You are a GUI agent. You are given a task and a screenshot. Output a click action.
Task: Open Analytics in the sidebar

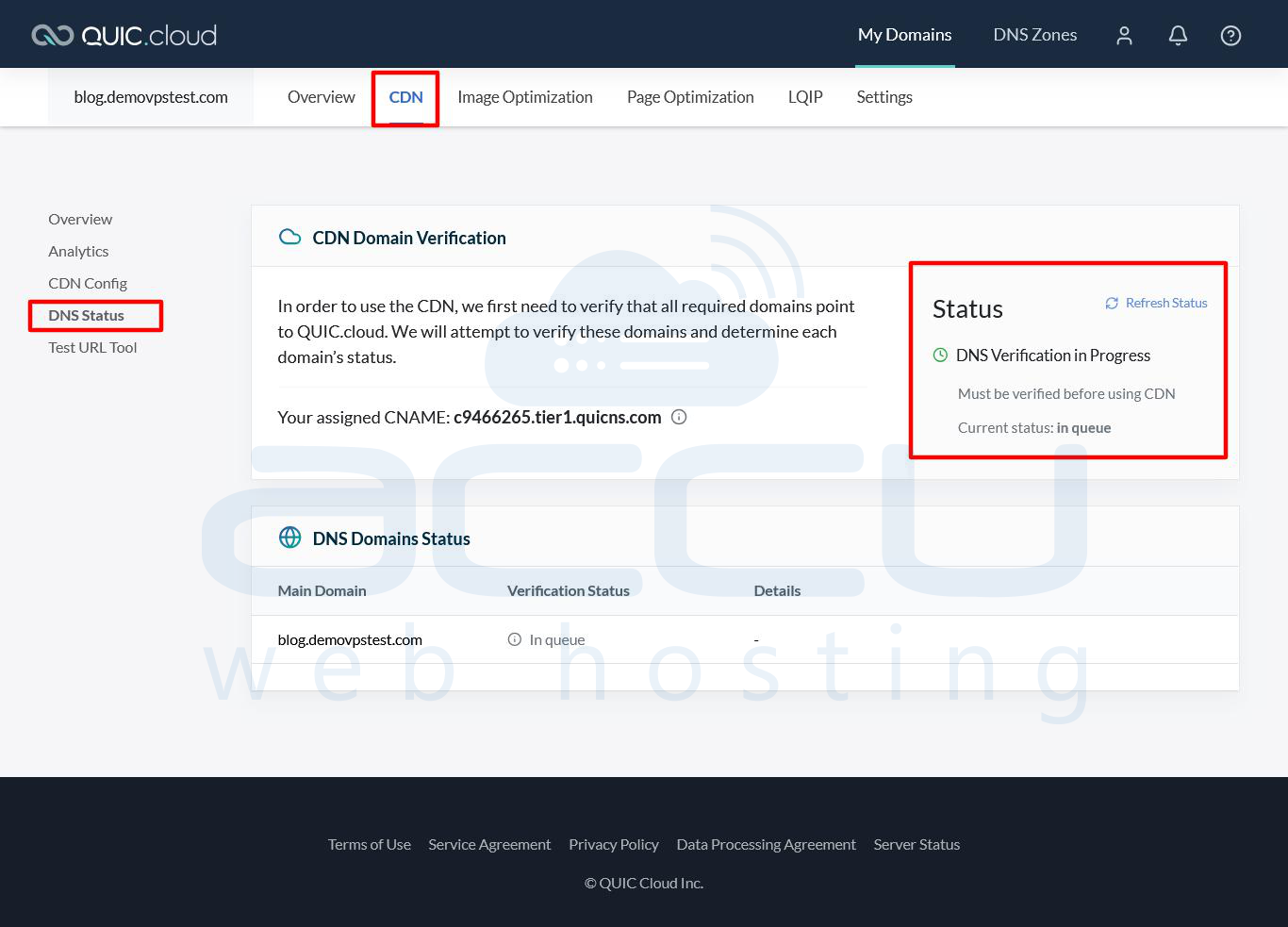78,251
